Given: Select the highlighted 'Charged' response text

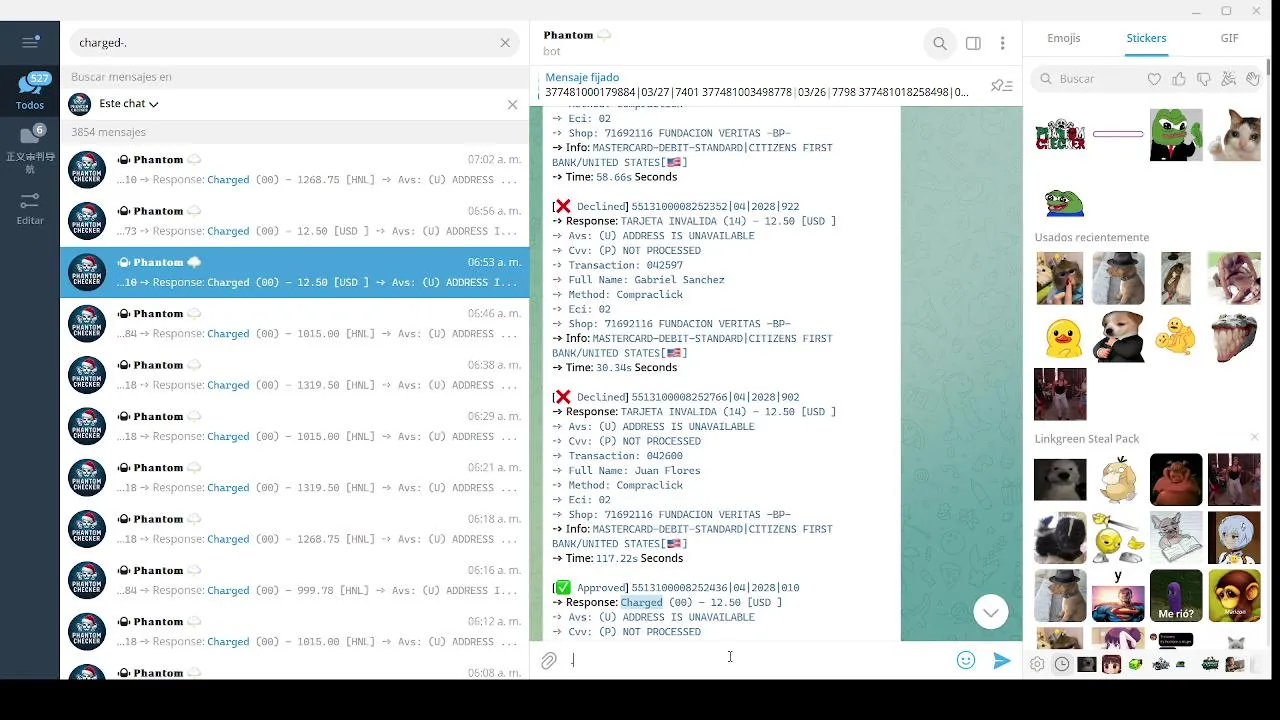Looking at the screenshot, I should [x=642, y=602].
